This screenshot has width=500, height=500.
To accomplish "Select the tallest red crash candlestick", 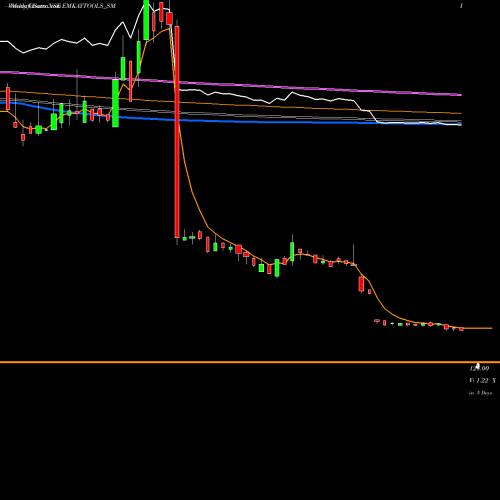I will point(177,132).
